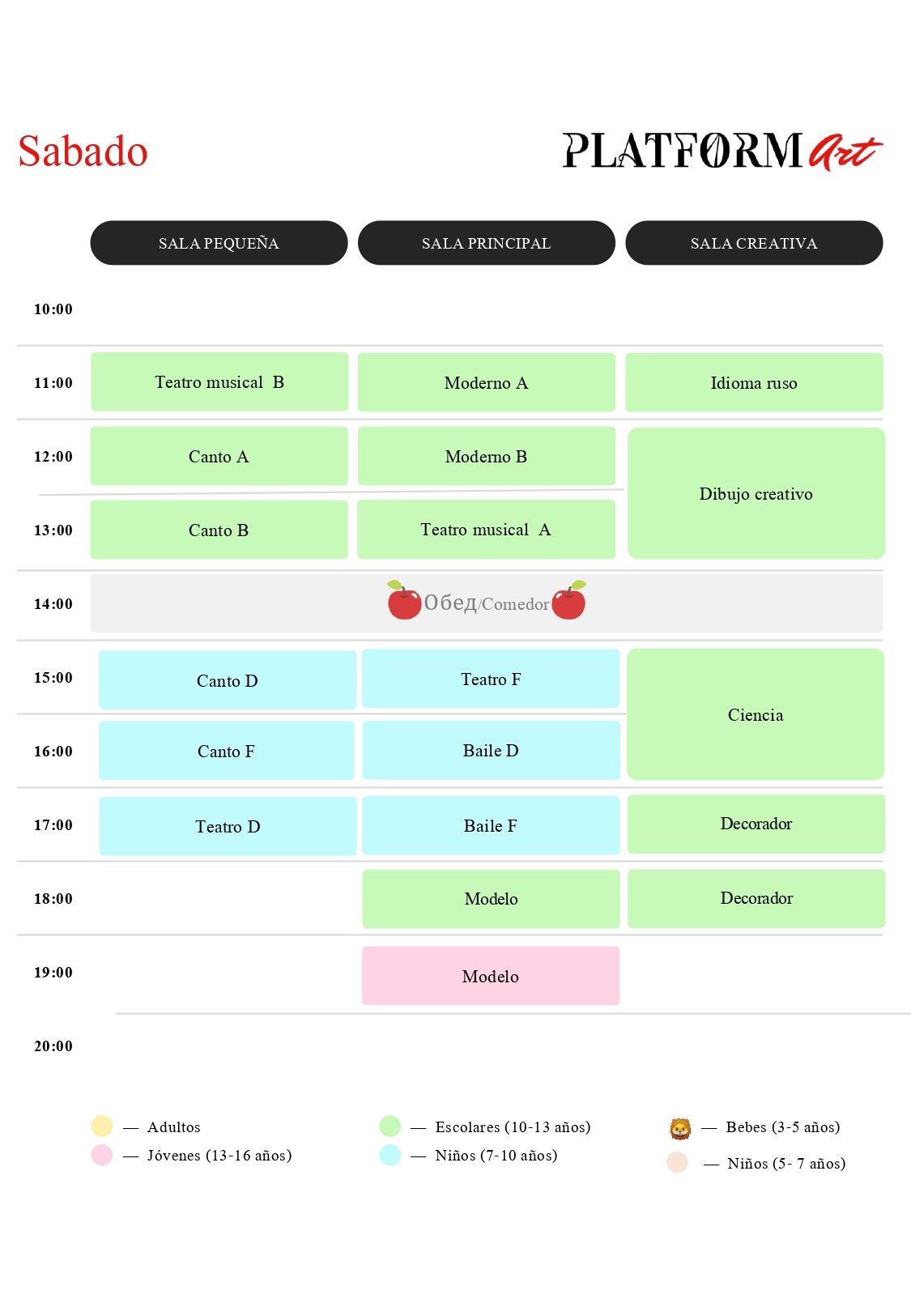Click the right red apple icon
Viewport: 911px width, 1316px height.
point(569,601)
